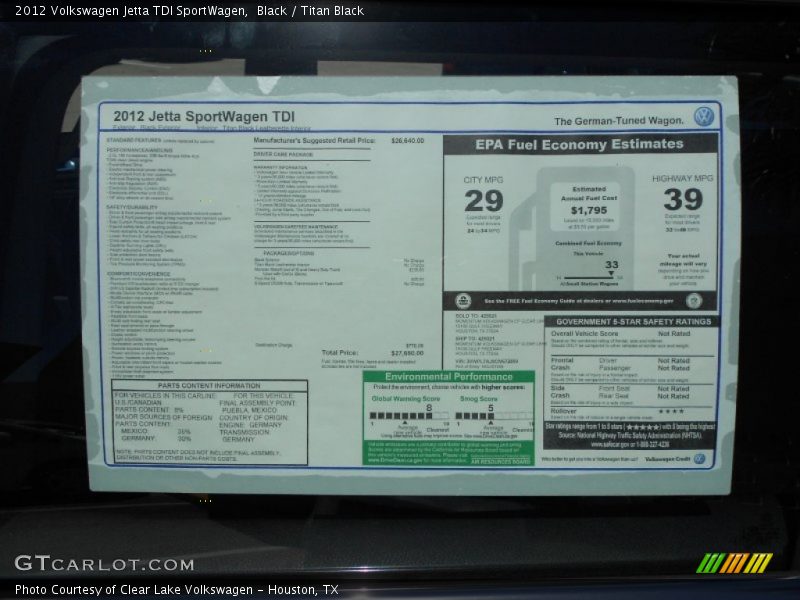Screen dimensions: 800x600
Task: Click the highway MPG value 39
Action: click(x=683, y=199)
